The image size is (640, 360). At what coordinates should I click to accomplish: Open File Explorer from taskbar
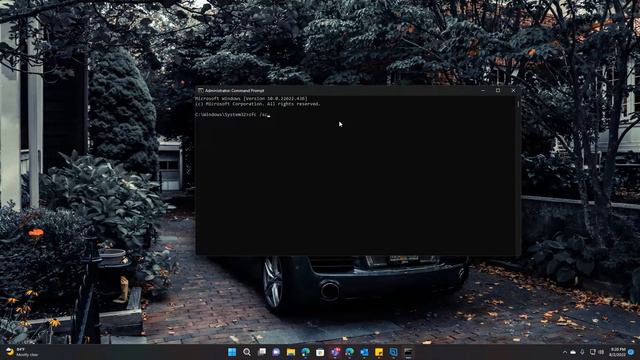(x=291, y=352)
